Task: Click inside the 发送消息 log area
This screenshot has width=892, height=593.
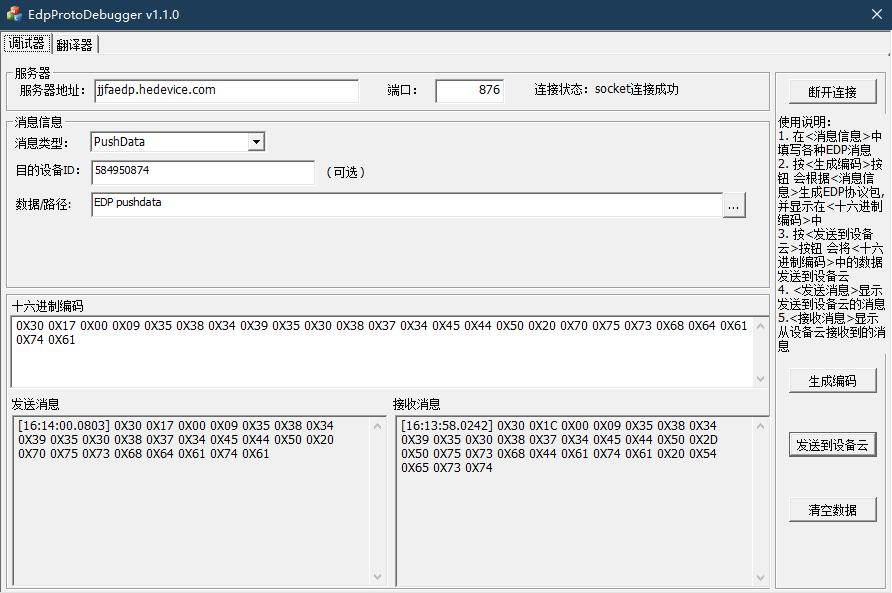Action: 192,501
